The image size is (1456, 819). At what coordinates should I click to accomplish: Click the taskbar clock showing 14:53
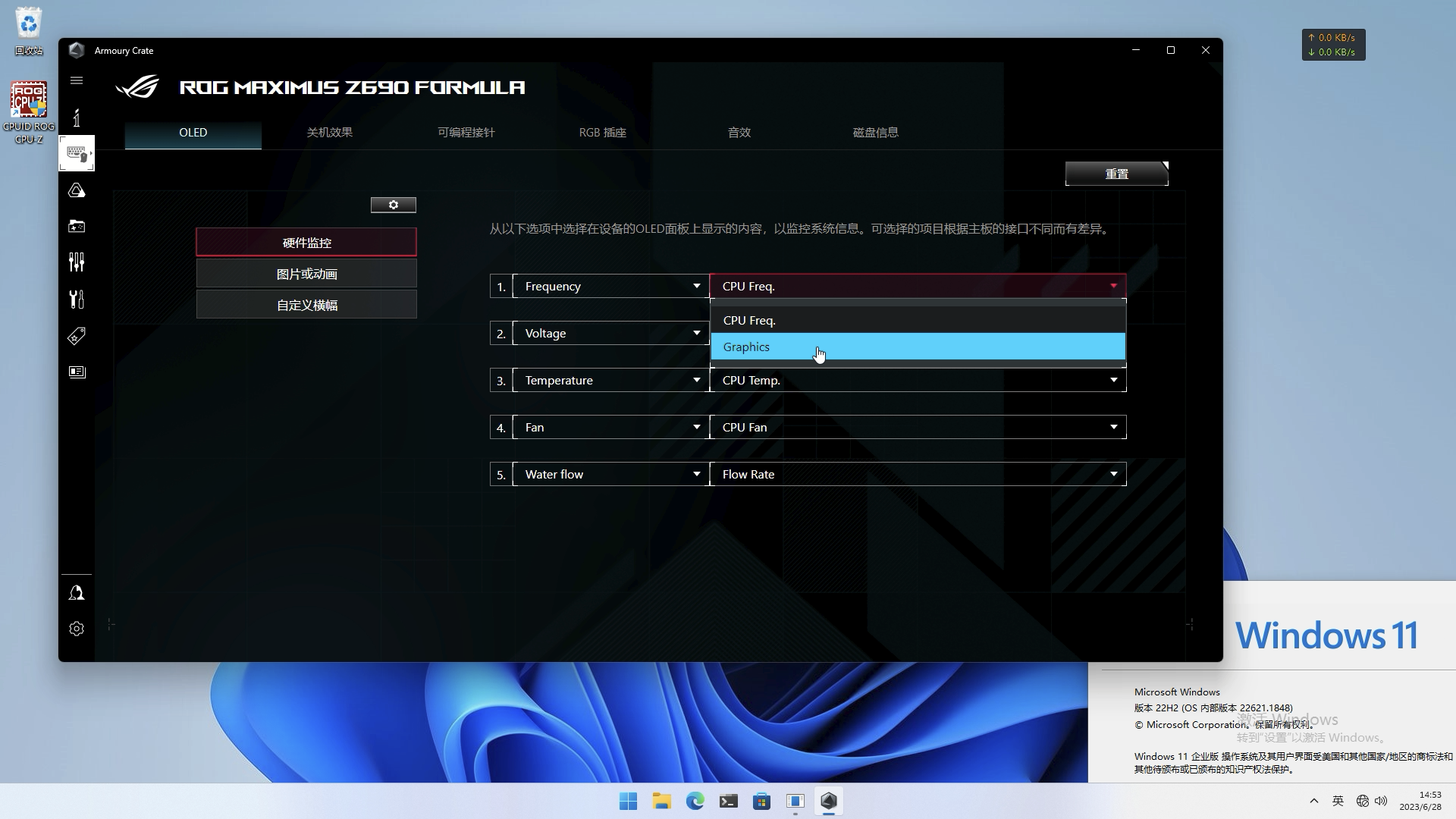pyautogui.click(x=1420, y=801)
